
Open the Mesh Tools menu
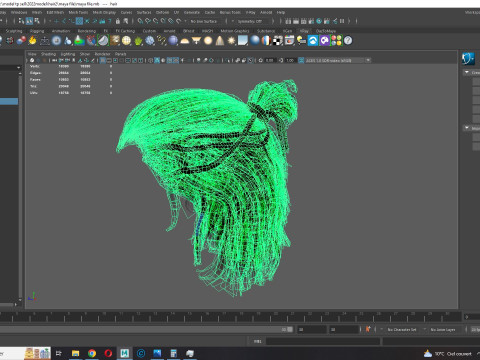pyautogui.click(x=78, y=12)
